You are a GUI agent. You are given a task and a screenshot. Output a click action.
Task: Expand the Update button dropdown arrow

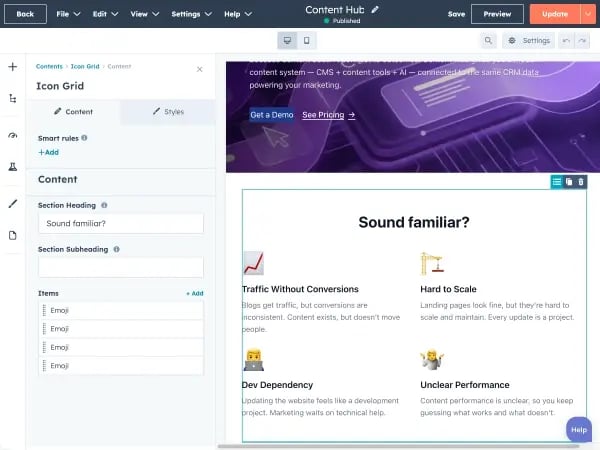(x=588, y=14)
